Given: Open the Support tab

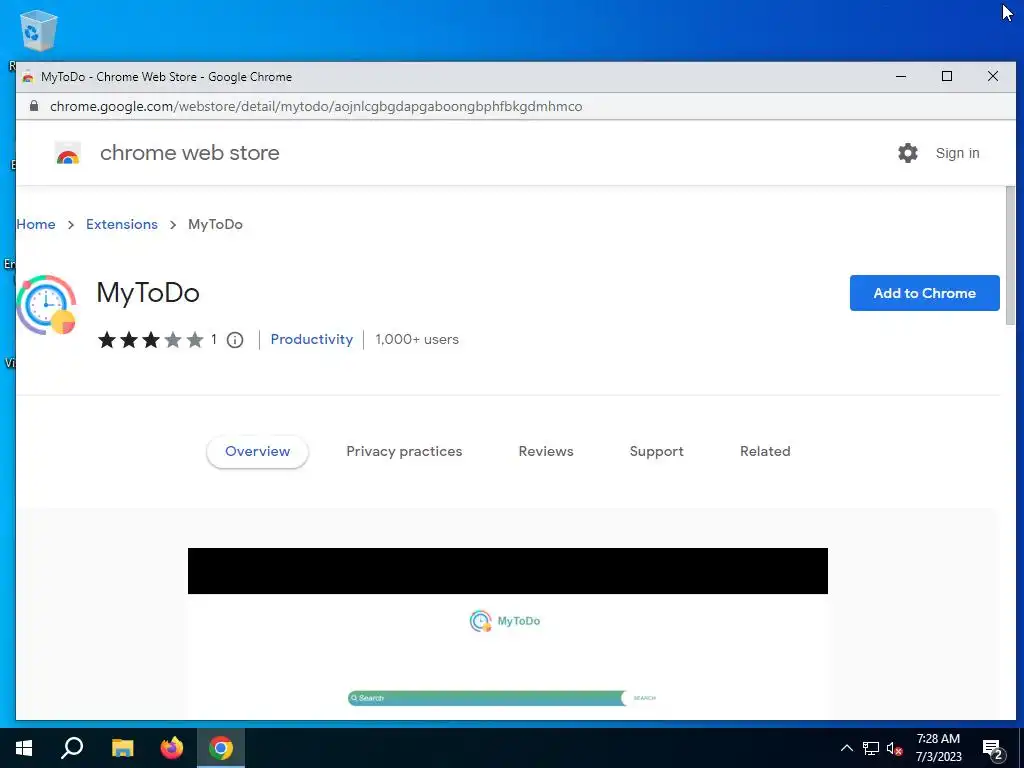Looking at the screenshot, I should (x=656, y=451).
